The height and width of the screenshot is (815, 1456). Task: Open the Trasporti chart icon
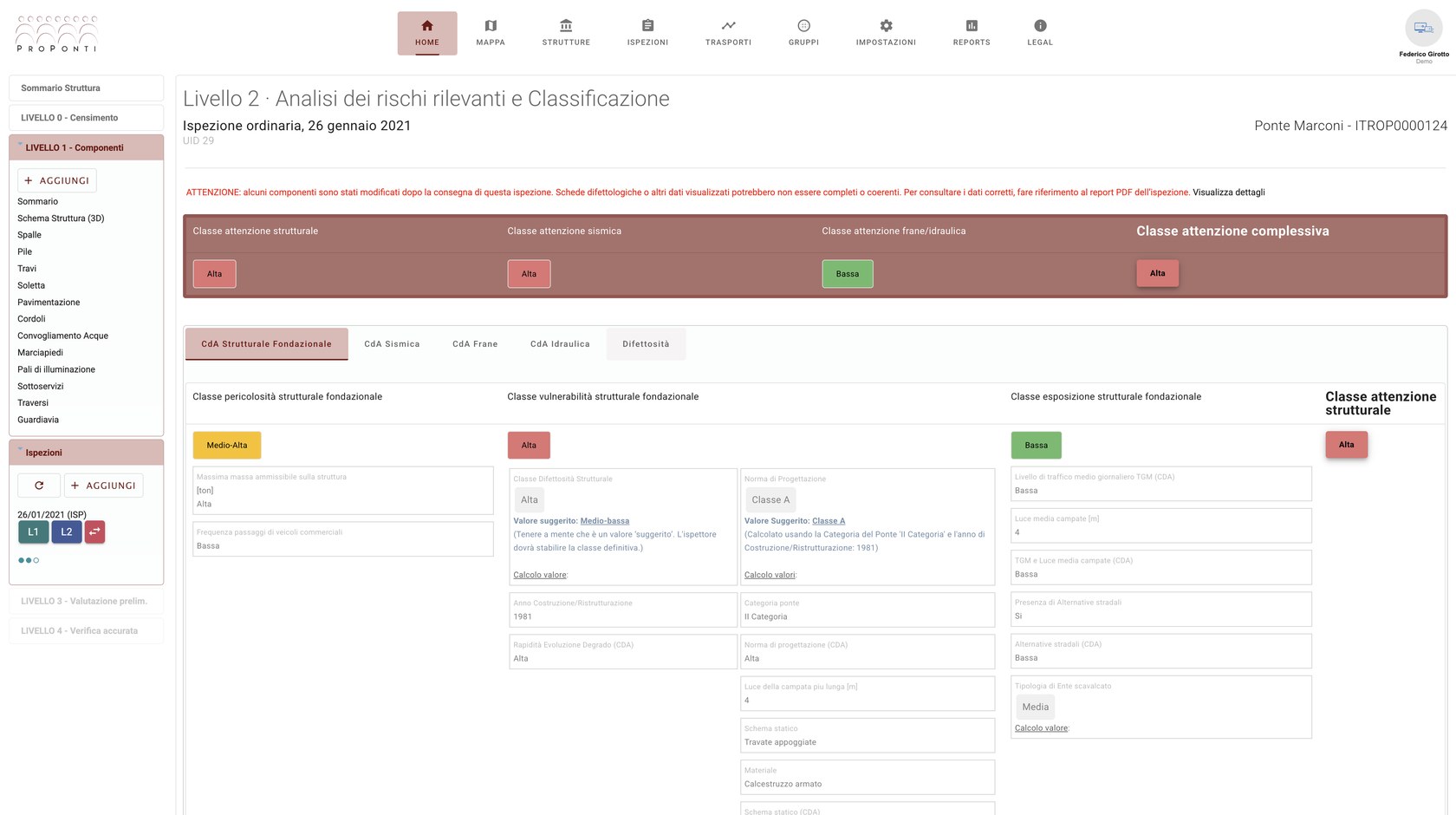[728, 26]
